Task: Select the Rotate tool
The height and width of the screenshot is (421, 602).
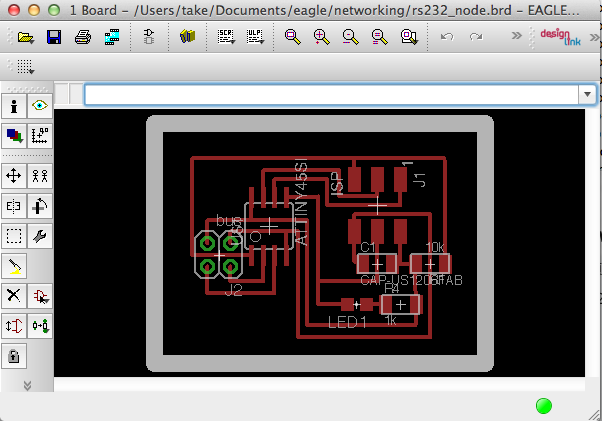Action: pyautogui.click(x=40, y=206)
